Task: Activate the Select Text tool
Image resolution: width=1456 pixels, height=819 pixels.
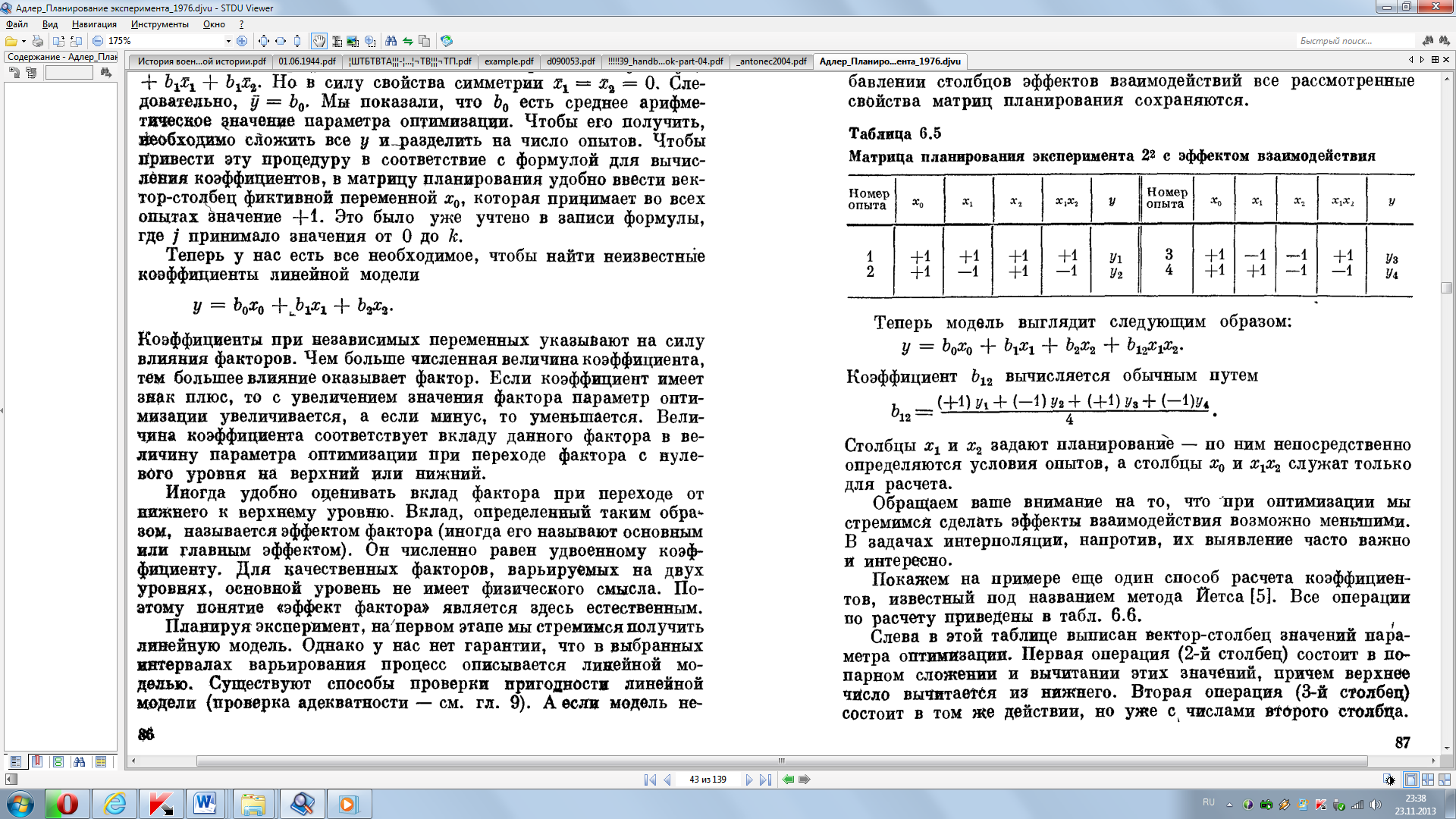Action: point(336,41)
